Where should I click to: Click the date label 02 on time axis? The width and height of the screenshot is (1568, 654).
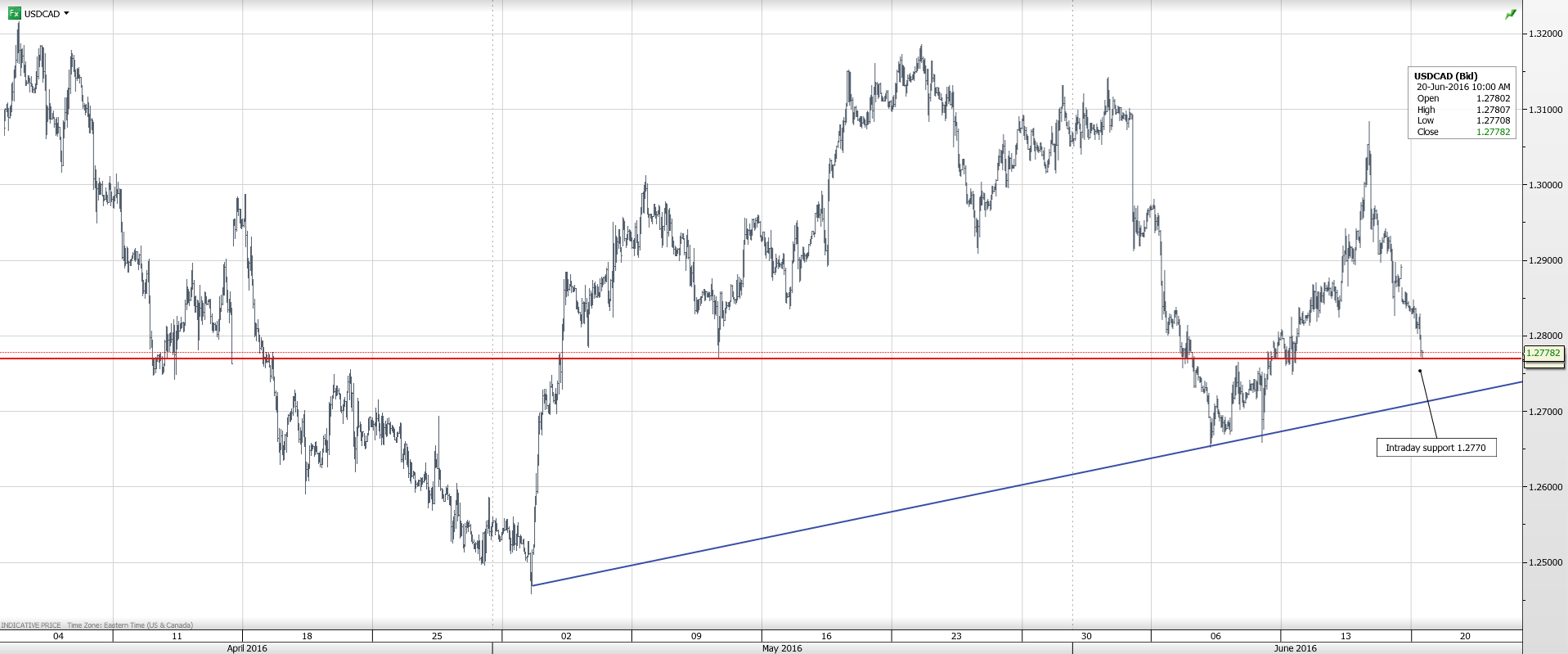pyautogui.click(x=566, y=636)
